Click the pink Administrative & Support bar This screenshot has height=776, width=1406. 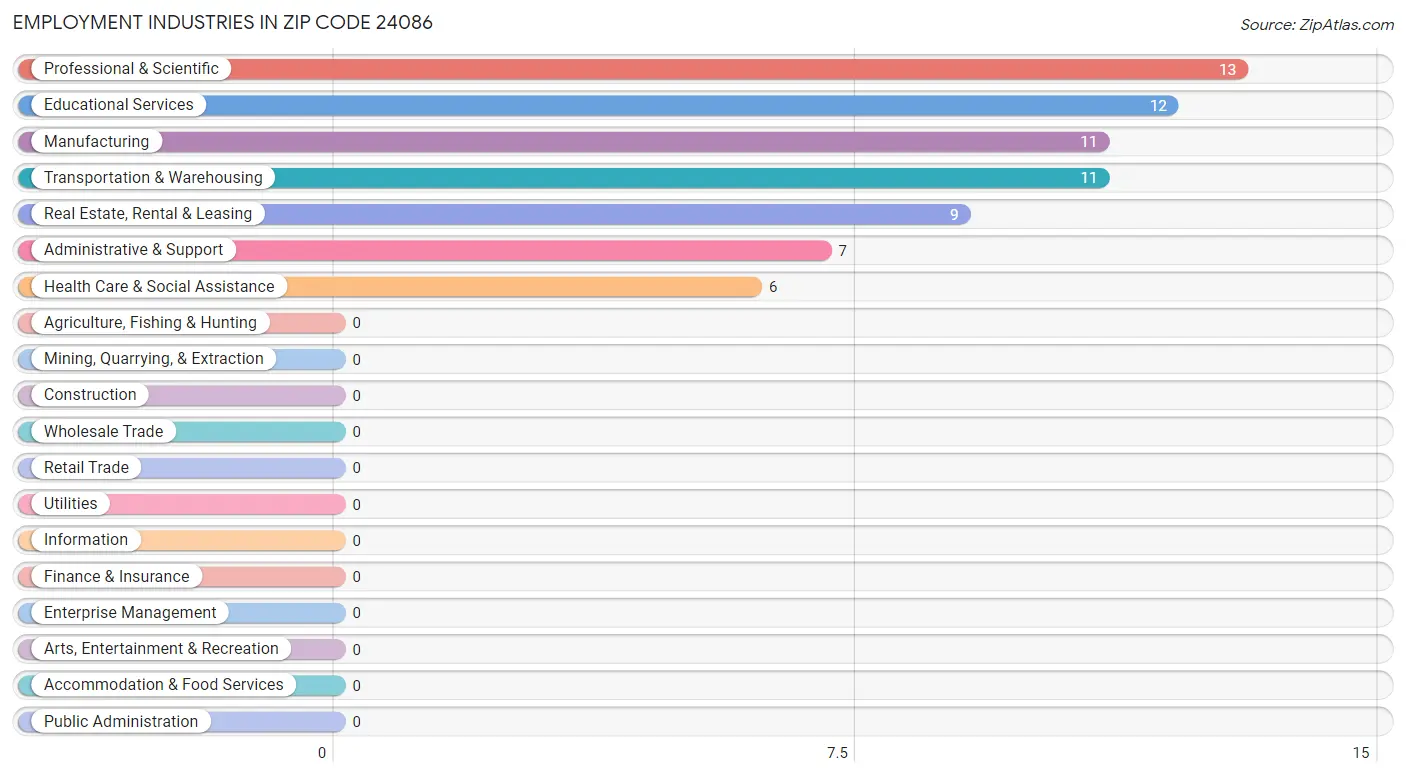point(425,250)
